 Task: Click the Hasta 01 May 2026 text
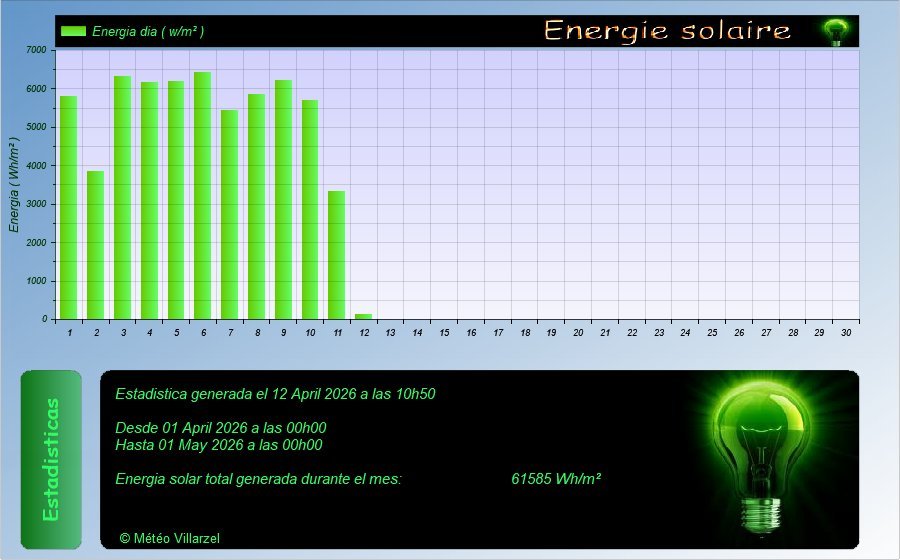(218, 445)
